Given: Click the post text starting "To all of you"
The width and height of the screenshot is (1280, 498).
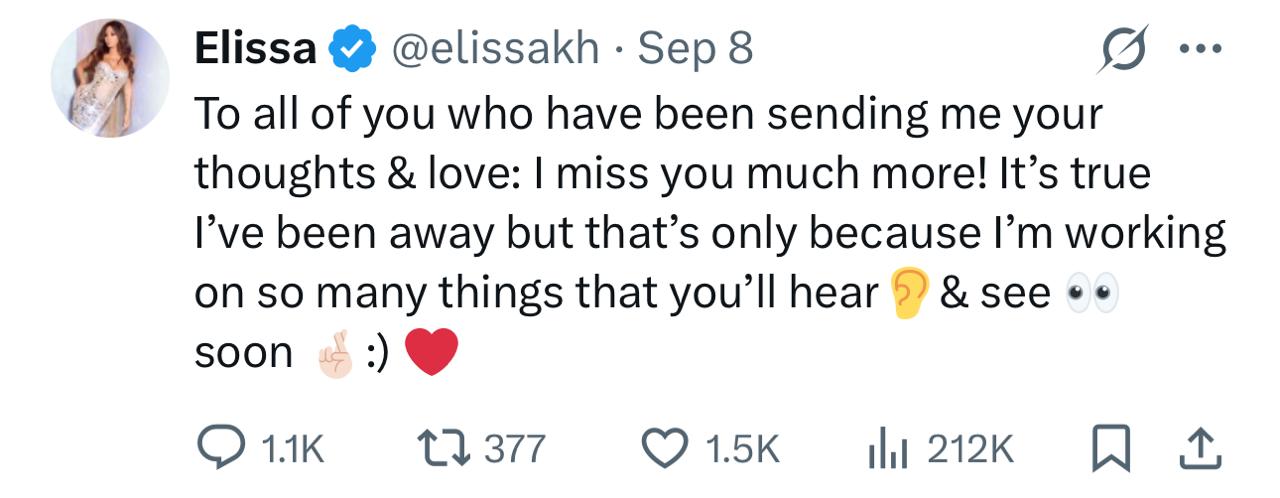Looking at the screenshot, I should pos(648,115).
